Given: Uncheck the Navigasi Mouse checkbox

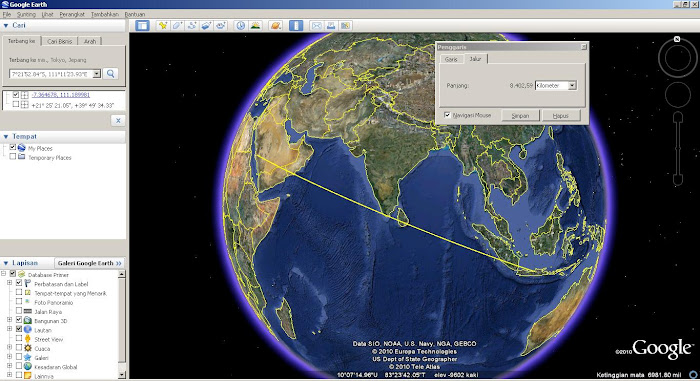Looking at the screenshot, I should point(447,115).
